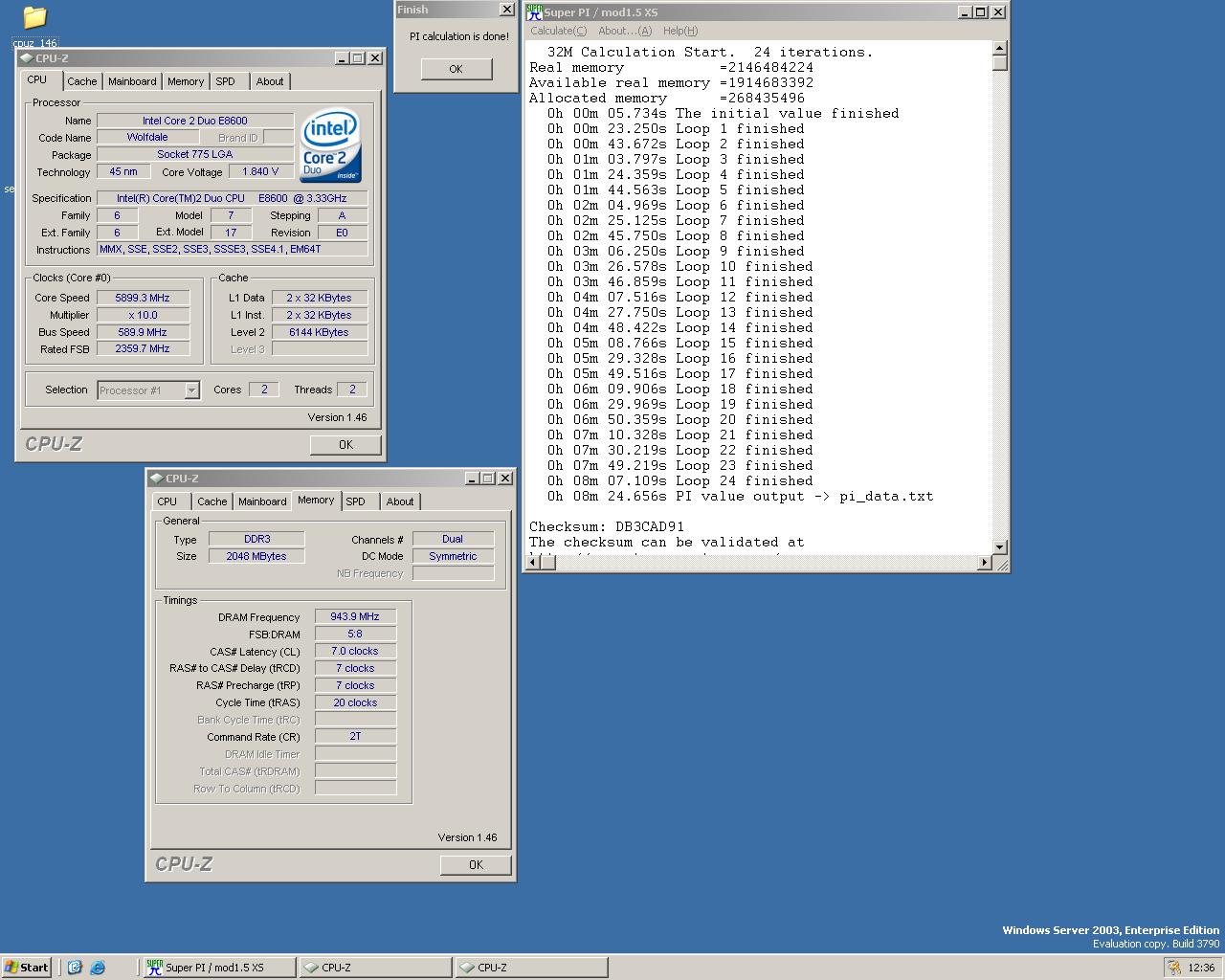Close the Finish dialog
Viewport: 1225px width, 980px height.
pyautogui.click(x=506, y=10)
